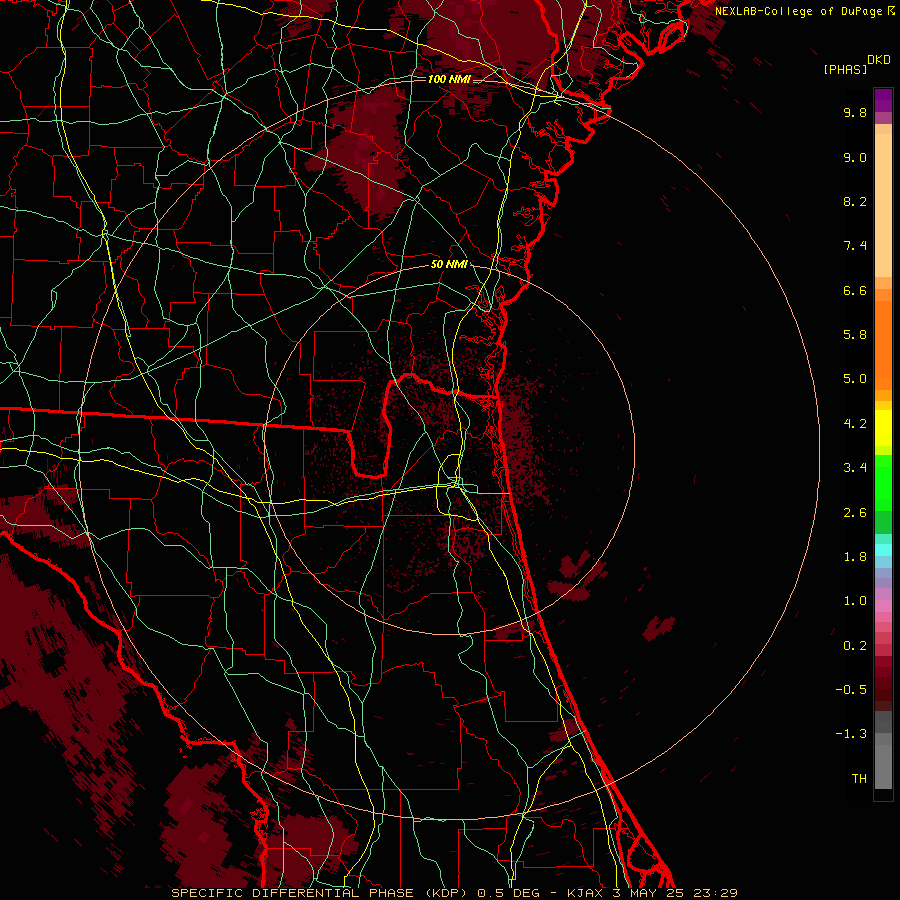
Task: Click the 9.0 value on color scale
Action: click(x=855, y=157)
